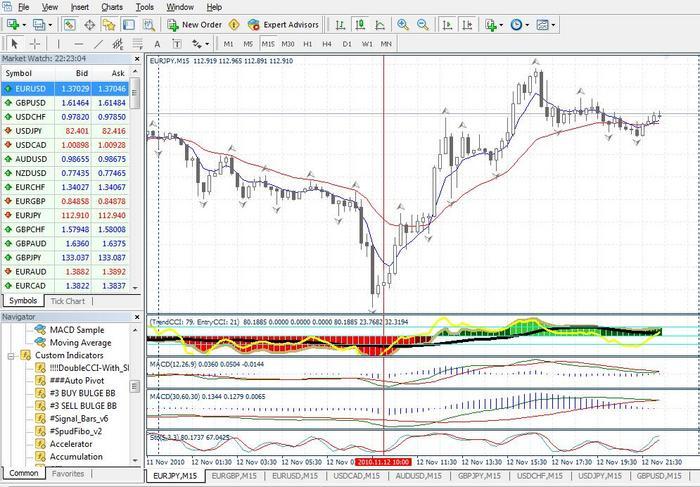Set timeframe to M30
700x487 pixels.
pyautogui.click(x=288, y=44)
